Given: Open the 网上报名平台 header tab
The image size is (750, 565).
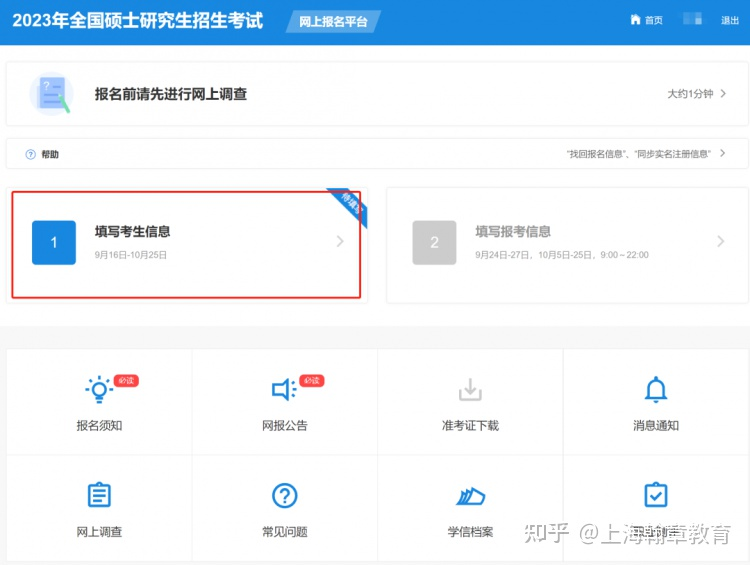Looking at the screenshot, I should click(x=333, y=22).
